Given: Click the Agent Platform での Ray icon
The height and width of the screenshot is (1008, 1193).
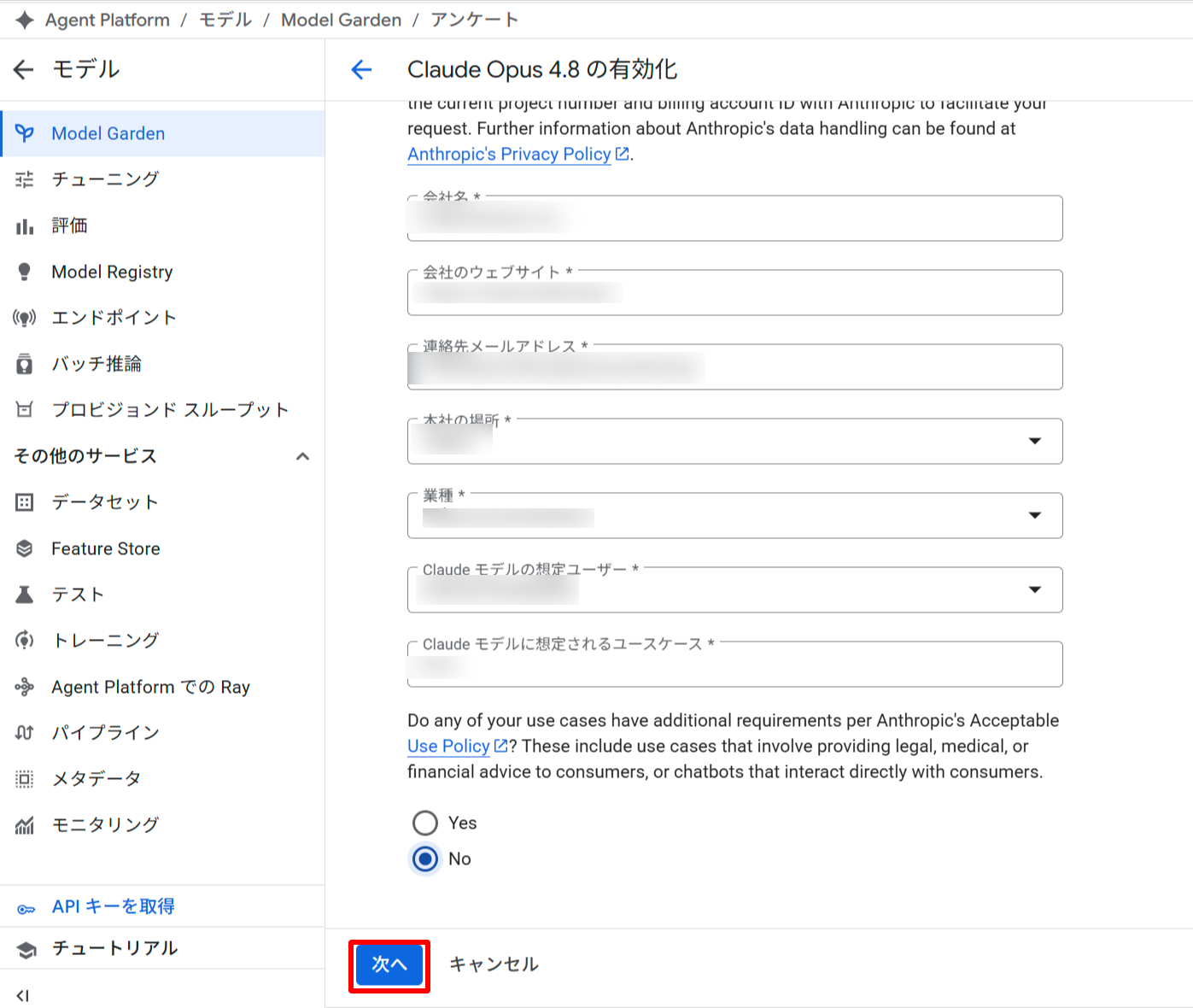Looking at the screenshot, I should 25,687.
